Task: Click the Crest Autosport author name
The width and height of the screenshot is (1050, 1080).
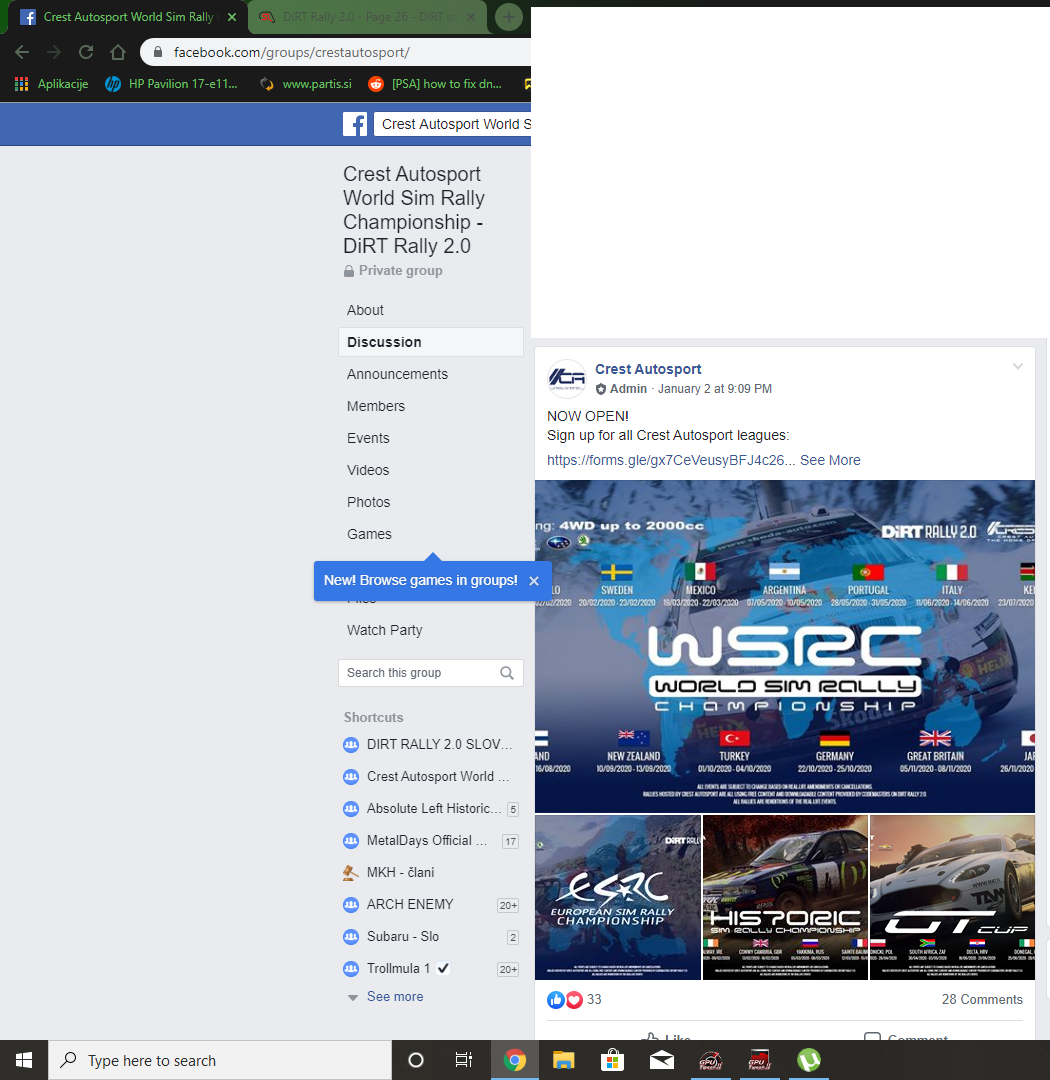Action: 648,369
